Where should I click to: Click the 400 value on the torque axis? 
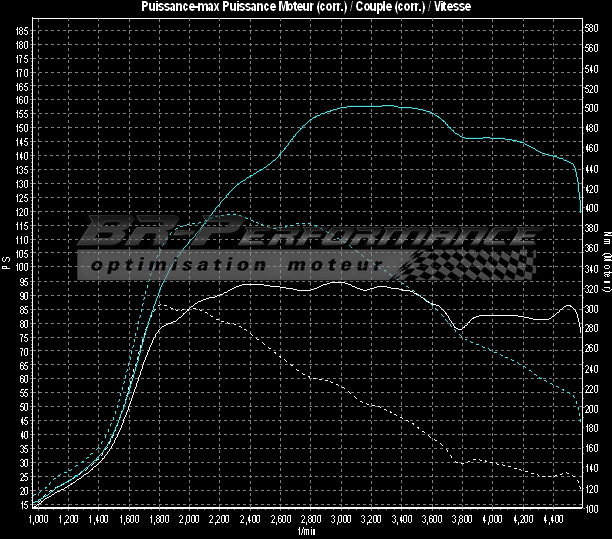592,208
